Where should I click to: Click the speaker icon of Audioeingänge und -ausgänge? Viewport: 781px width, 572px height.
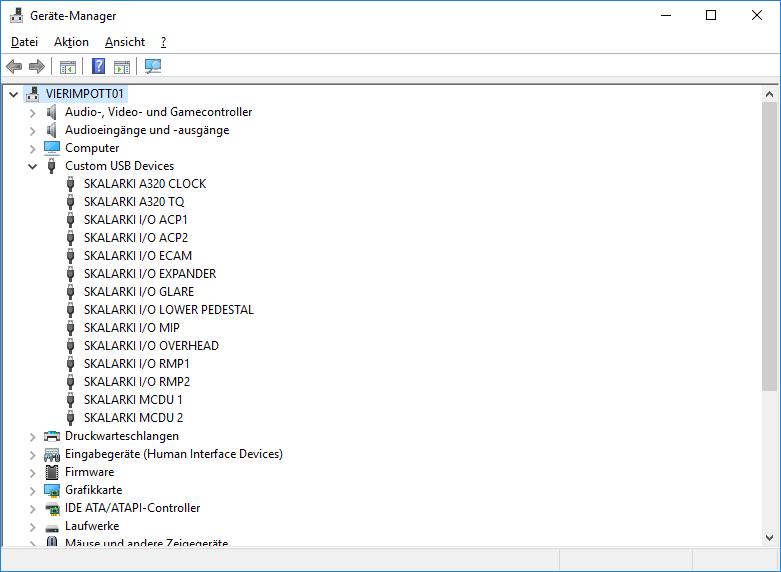[51, 130]
